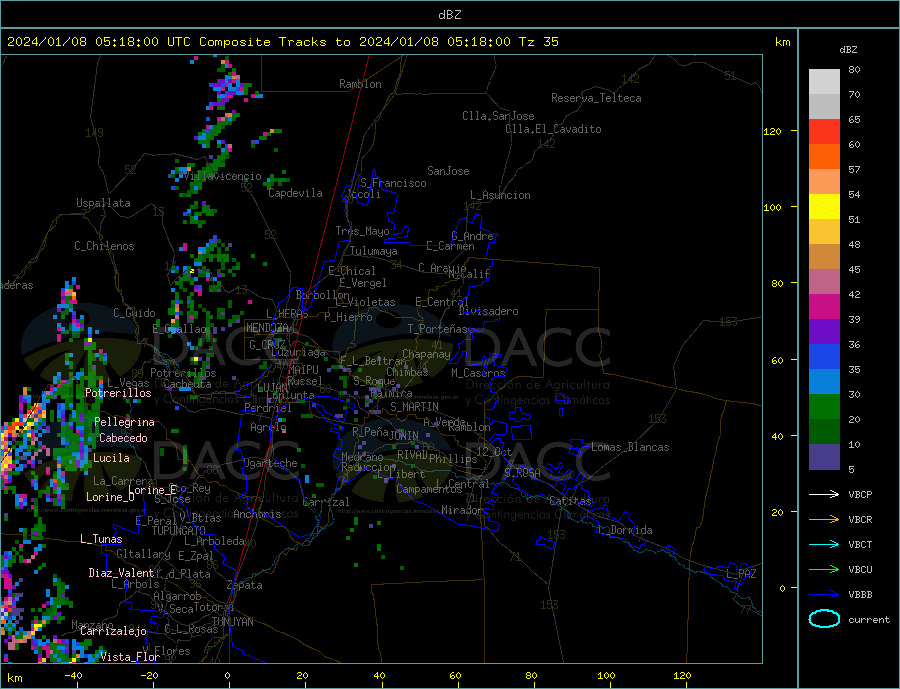Image resolution: width=900 pixels, height=689 pixels.
Task: Click the 'MENDOZA' city label on map
Action: click(268, 328)
